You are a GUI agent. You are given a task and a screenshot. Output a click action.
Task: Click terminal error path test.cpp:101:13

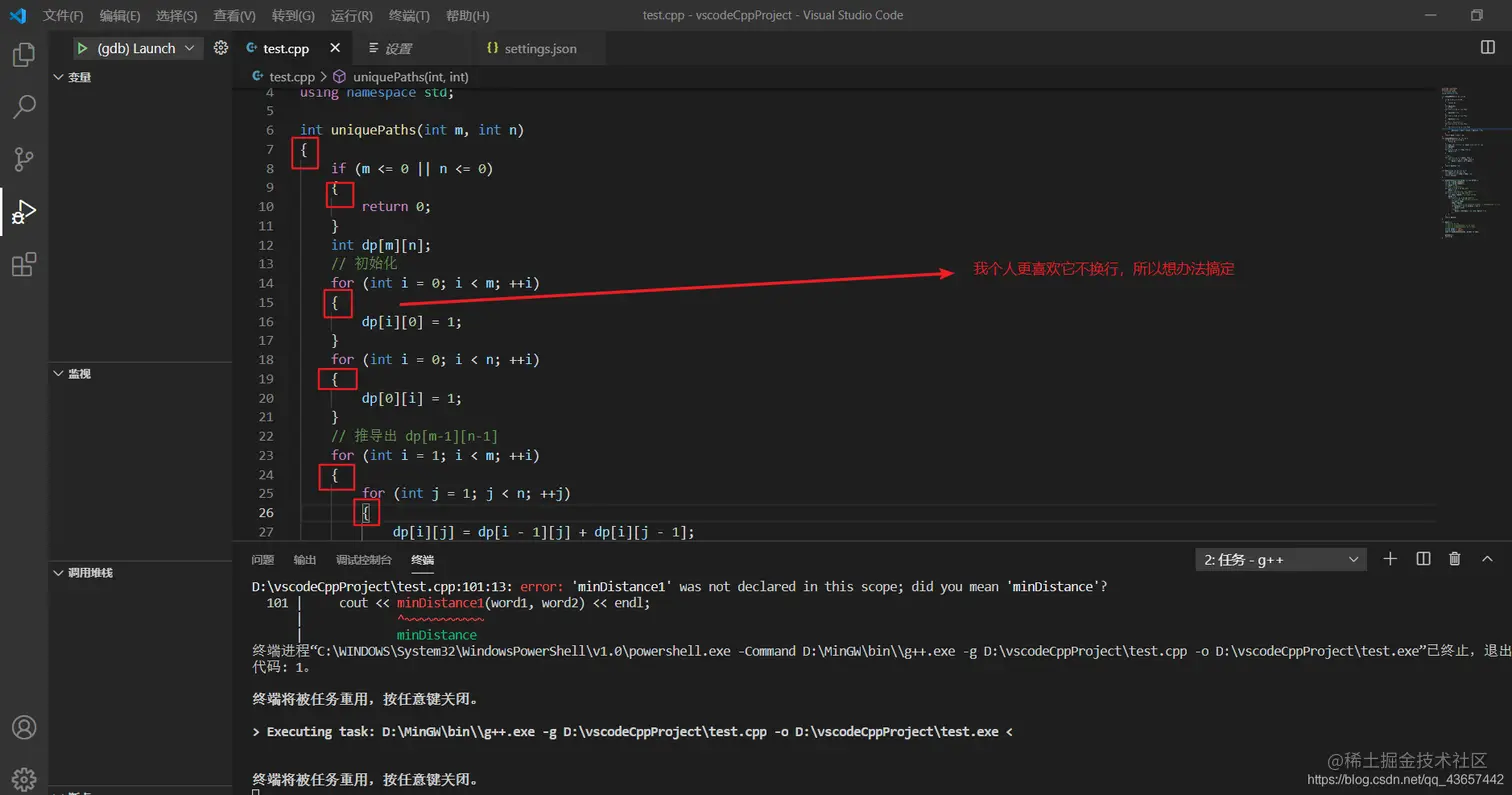(x=382, y=587)
